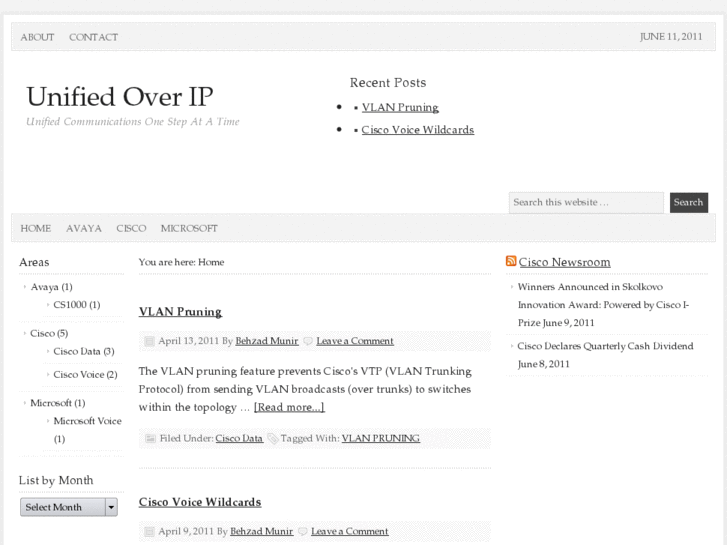Click the Unified Communications One Step tagline
727x545 pixels.
click(133, 122)
